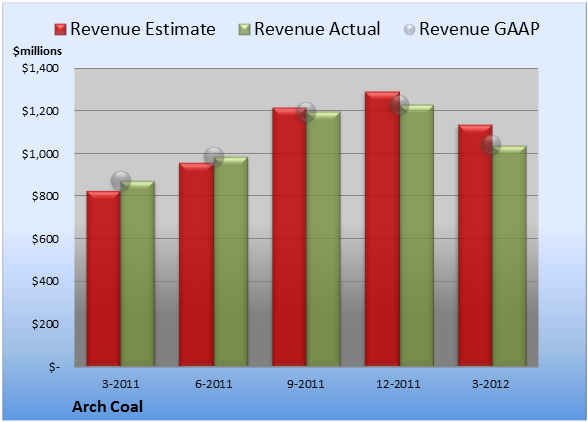Click the GAAP marker above 9-2011
Image resolution: width=588 pixels, height=422 pixels.
pyautogui.click(x=306, y=111)
